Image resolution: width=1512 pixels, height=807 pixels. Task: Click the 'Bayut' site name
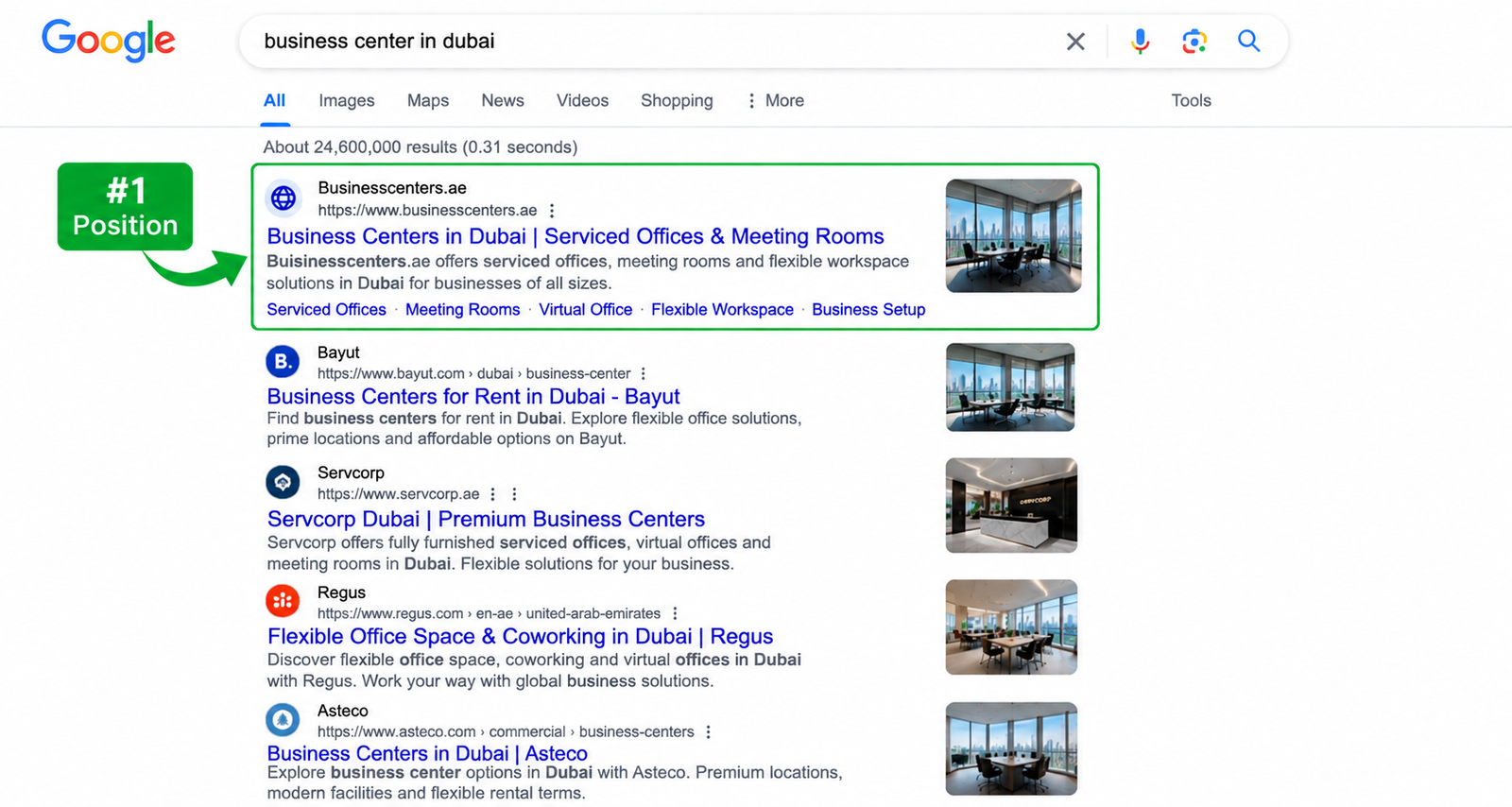click(338, 352)
